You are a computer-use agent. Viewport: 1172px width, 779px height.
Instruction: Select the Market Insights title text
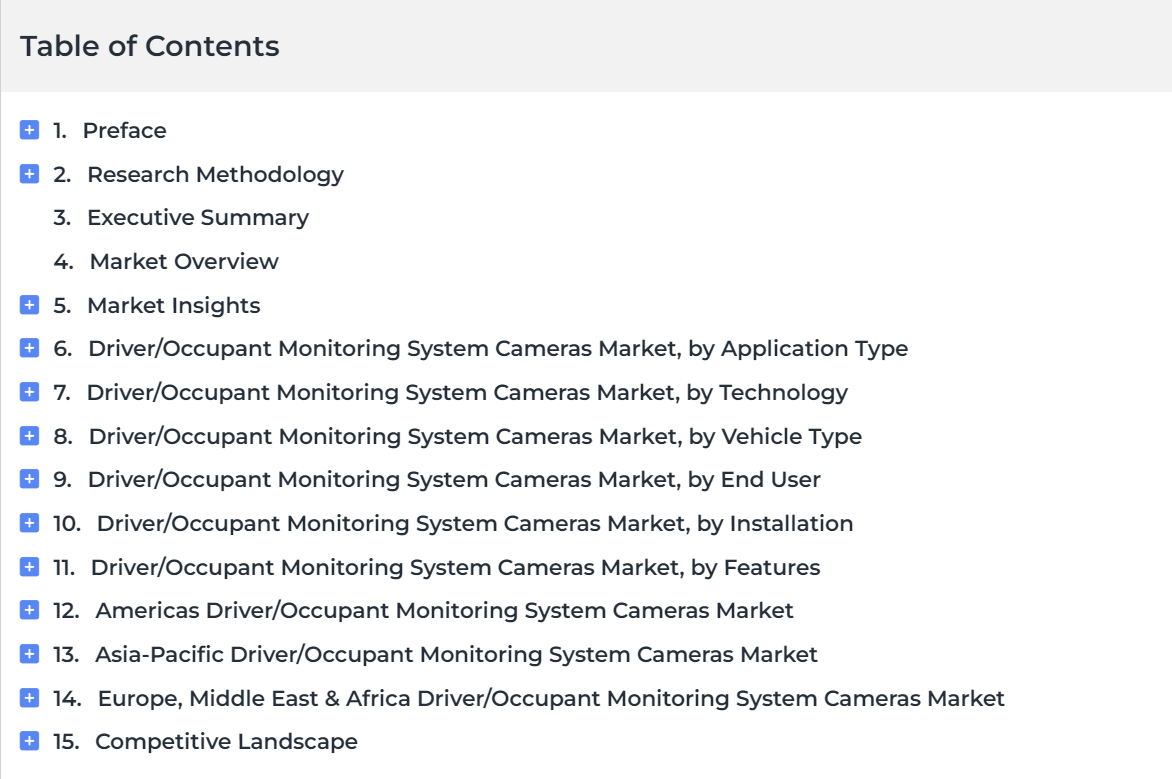coord(174,305)
